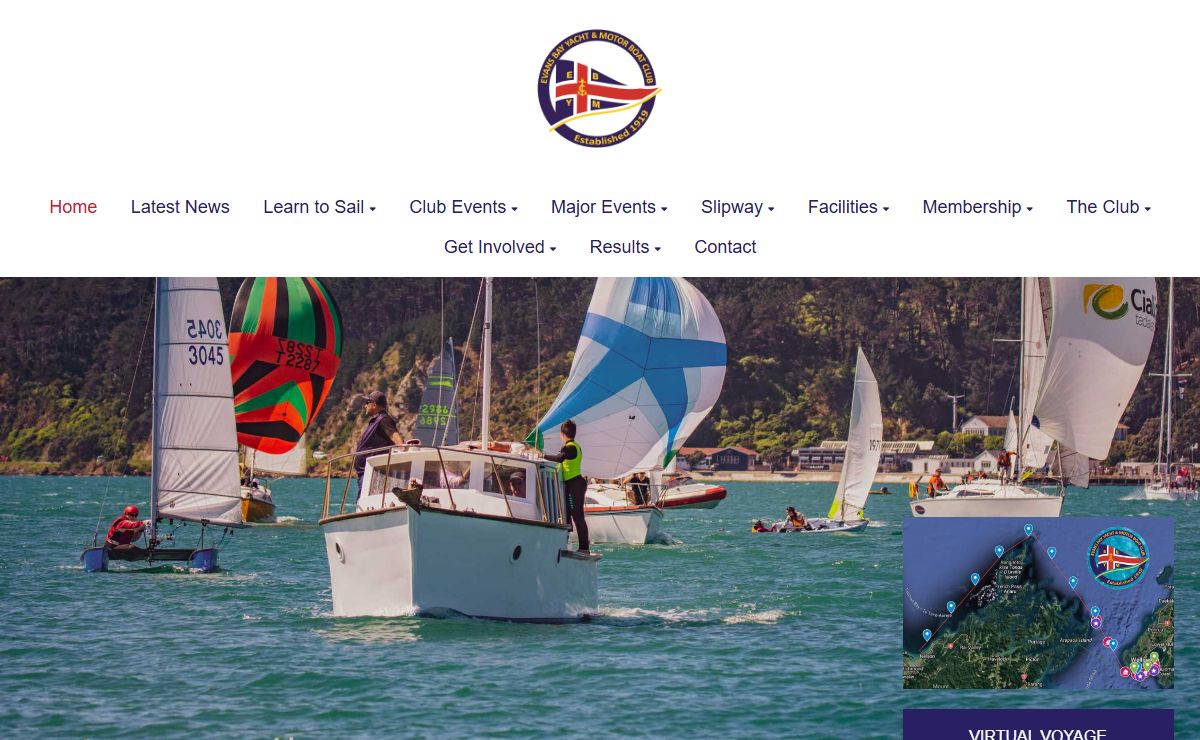The image size is (1200, 740).
Task: Click the club logo on the map image
Action: tap(1118, 558)
